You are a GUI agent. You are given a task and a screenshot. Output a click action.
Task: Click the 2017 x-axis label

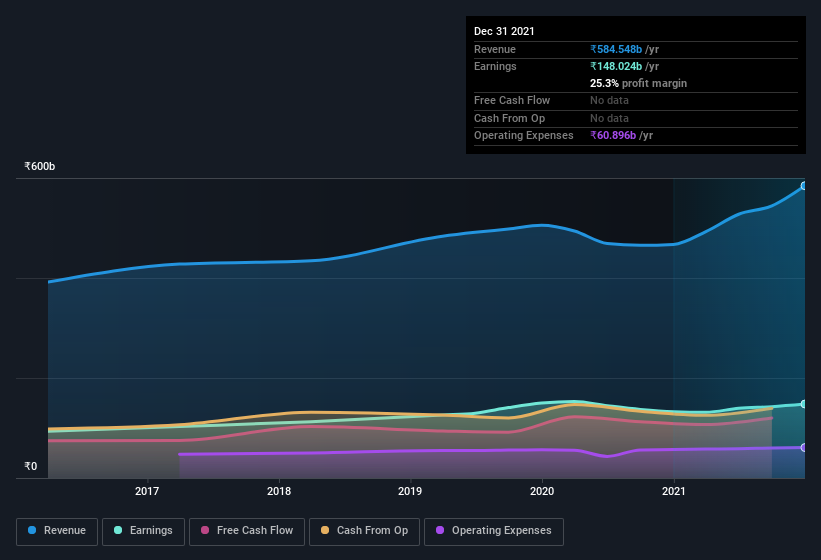point(147,491)
